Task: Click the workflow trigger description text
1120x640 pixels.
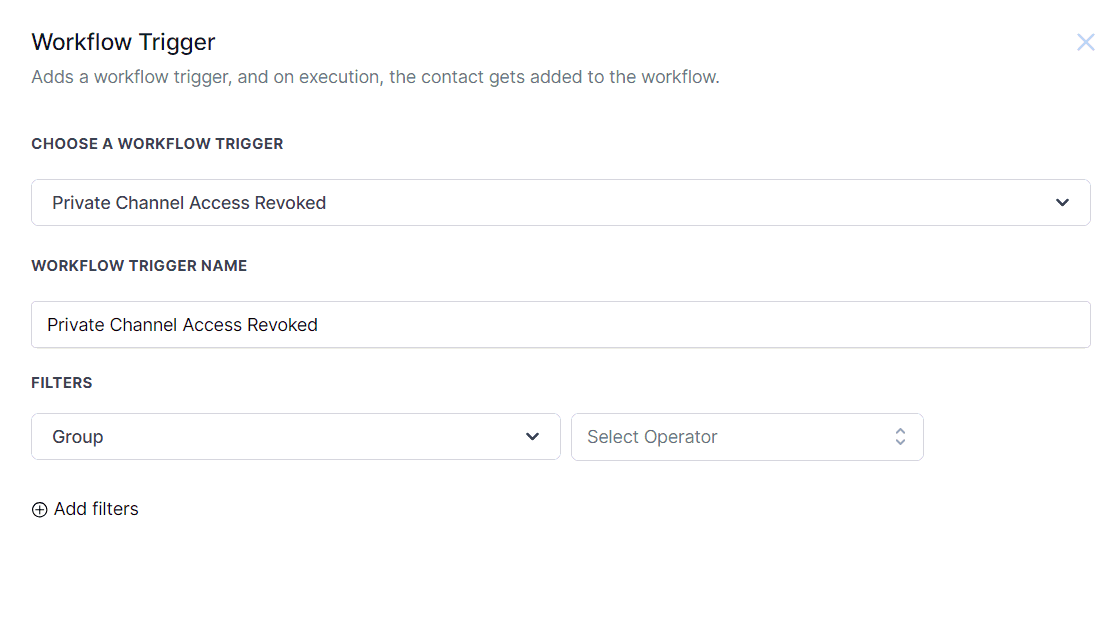Action: pyautogui.click(x=375, y=77)
